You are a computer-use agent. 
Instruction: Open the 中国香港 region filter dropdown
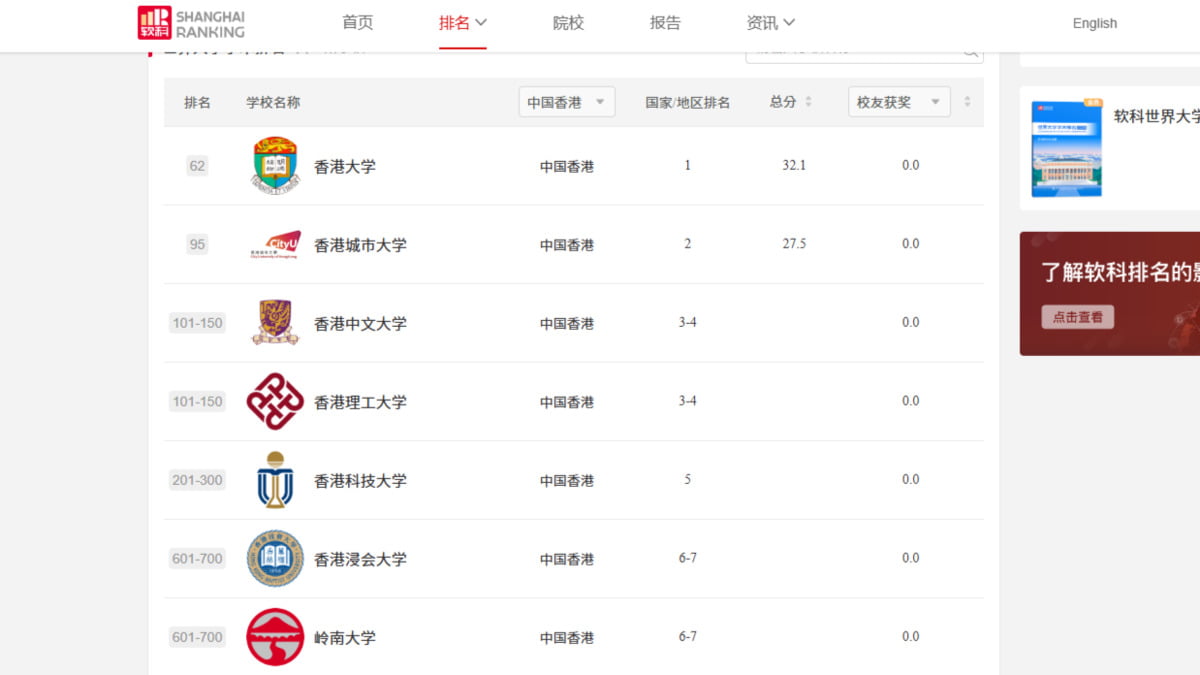(567, 102)
